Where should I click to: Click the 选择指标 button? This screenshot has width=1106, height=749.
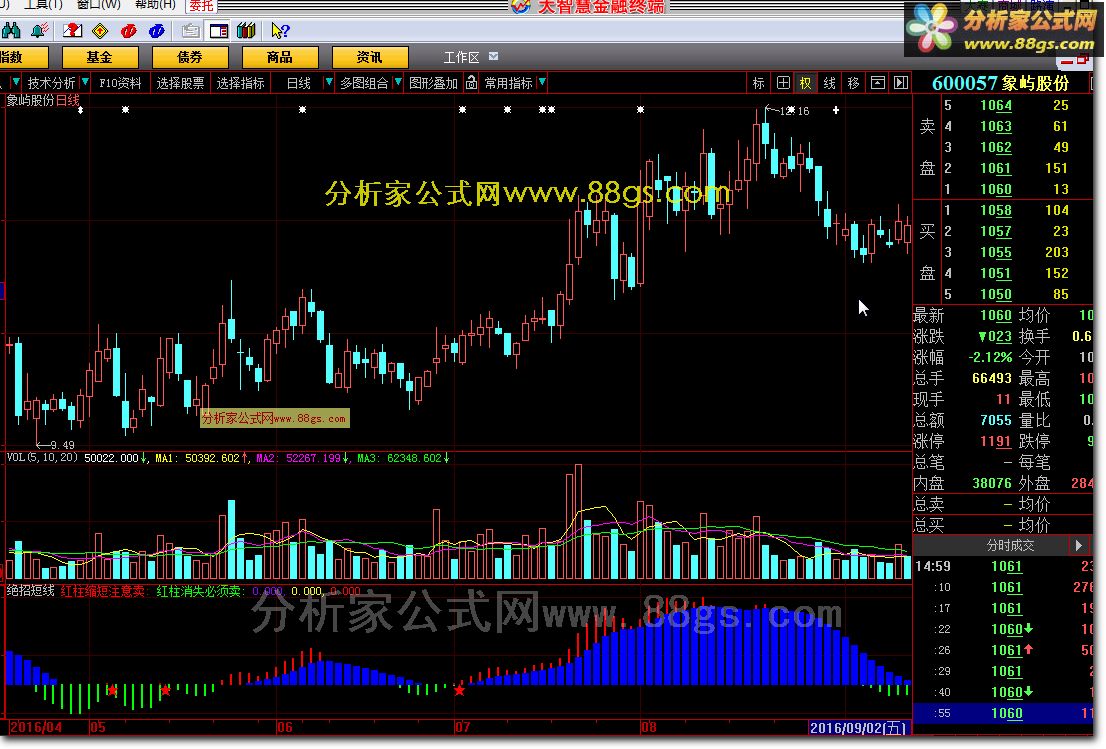click(241, 83)
